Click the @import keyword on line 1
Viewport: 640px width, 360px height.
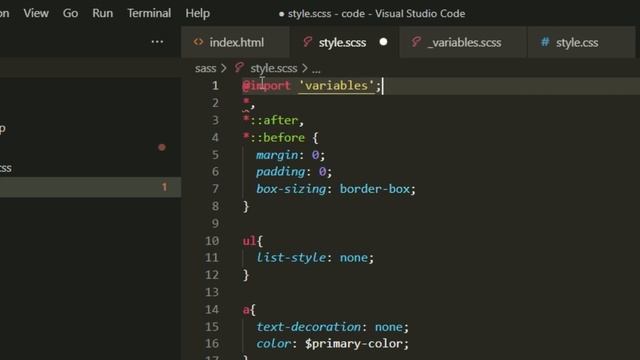(266, 86)
